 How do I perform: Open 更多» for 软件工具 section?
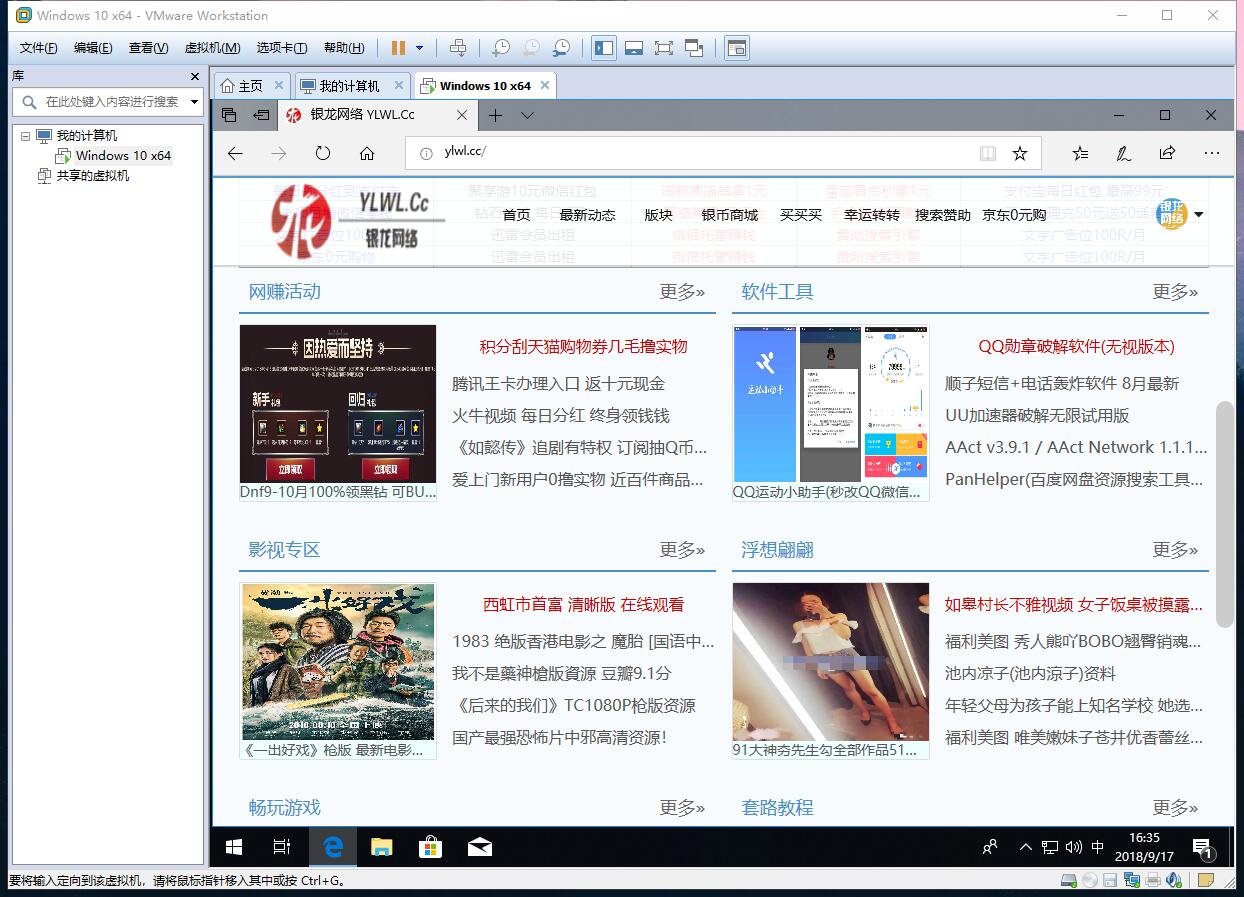click(1175, 292)
